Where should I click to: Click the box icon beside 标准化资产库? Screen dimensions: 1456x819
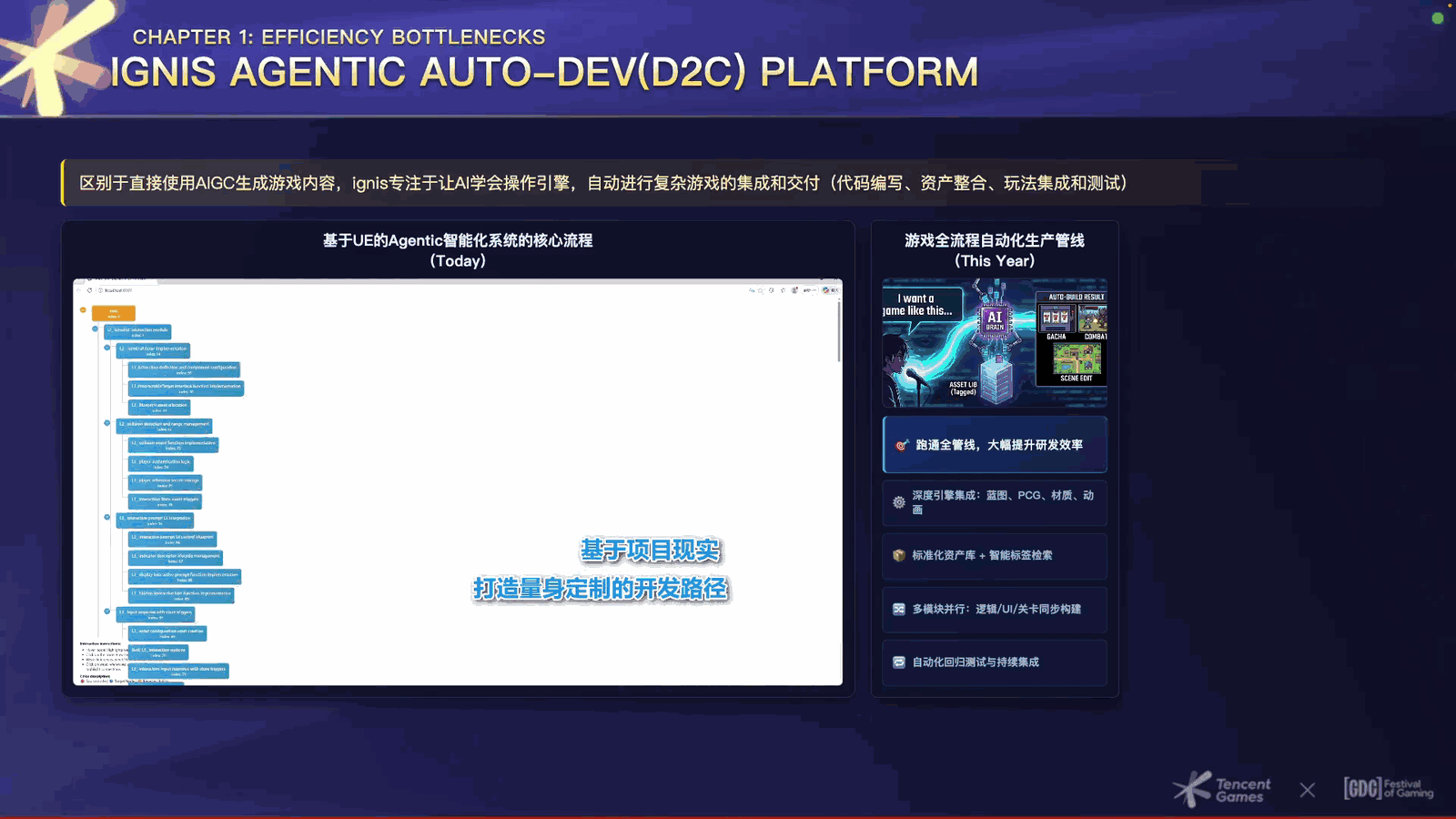tap(899, 555)
